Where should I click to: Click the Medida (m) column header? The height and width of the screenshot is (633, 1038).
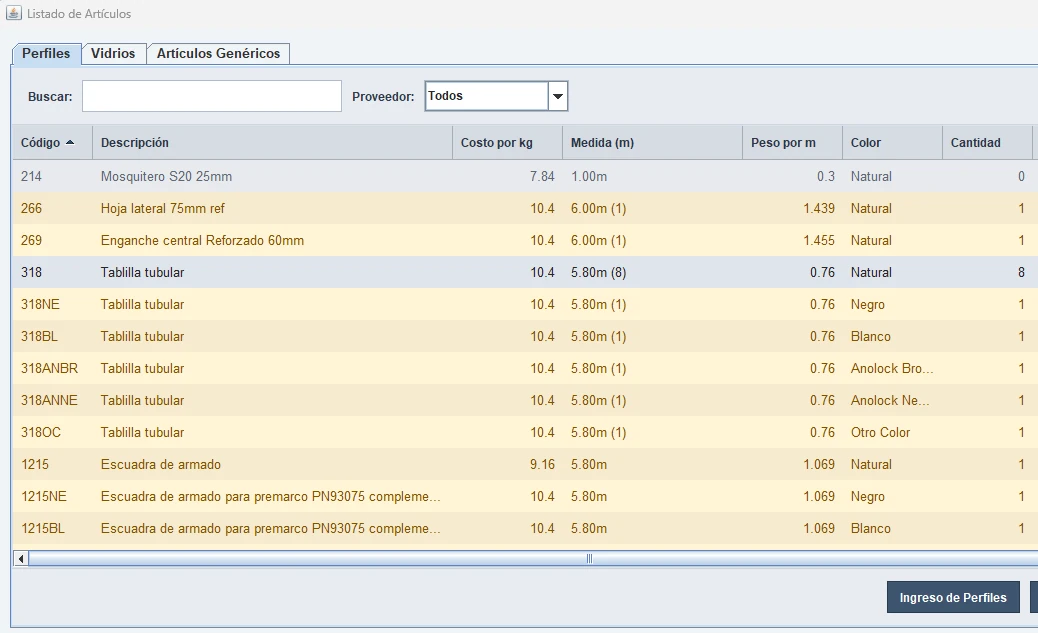tap(652, 142)
